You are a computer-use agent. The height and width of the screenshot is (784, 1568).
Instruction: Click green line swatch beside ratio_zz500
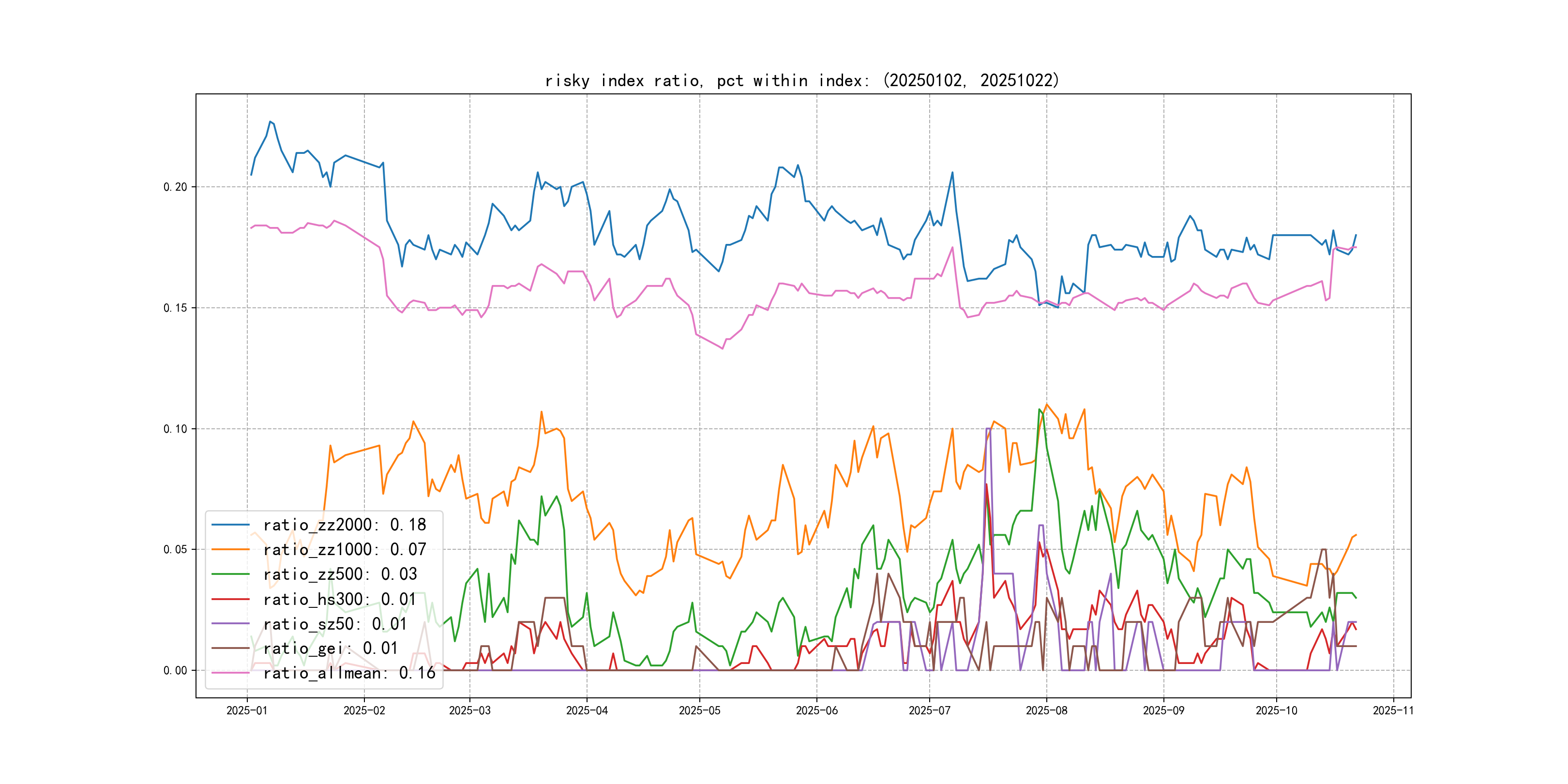(x=231, y=574)
